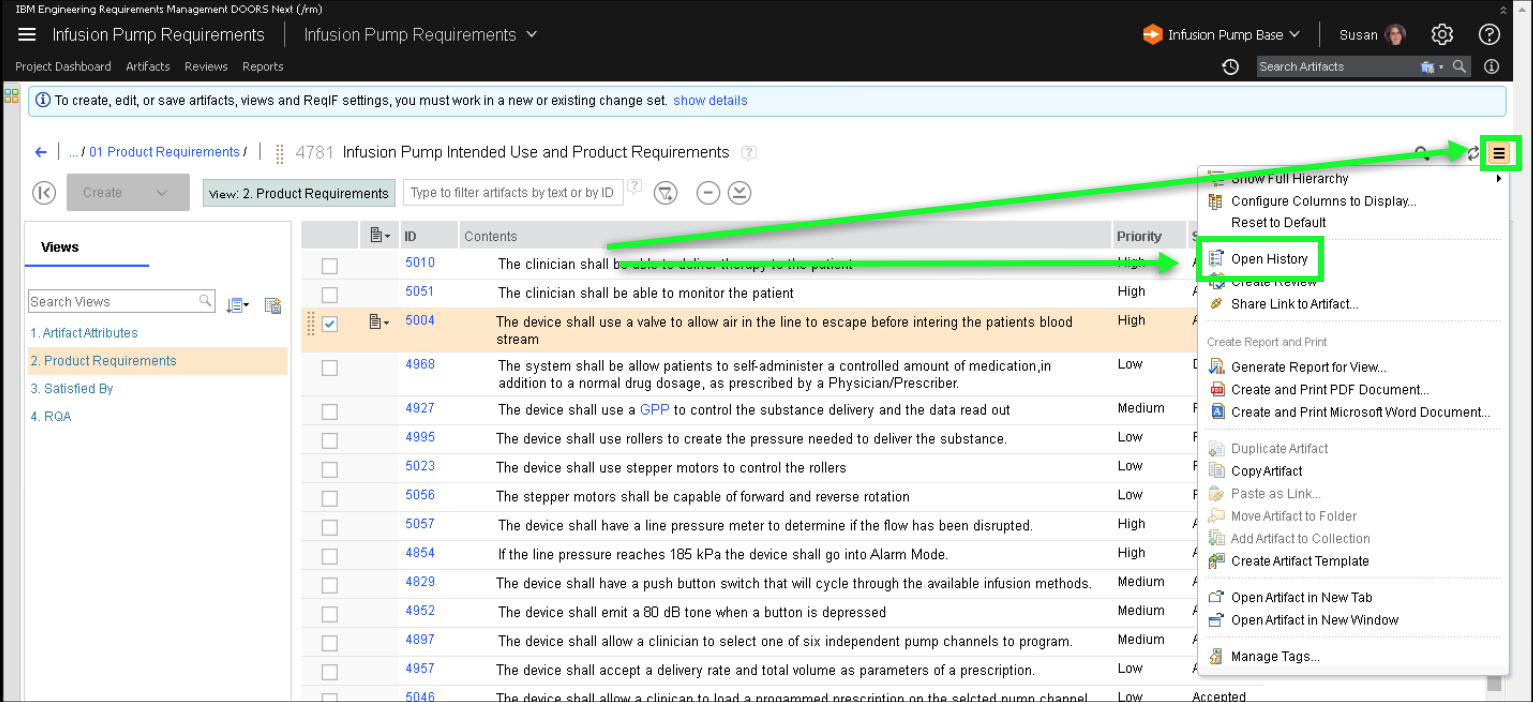Open the highlighted module actions menu icon
This screenshot has width=1533, height=702.
click(1499, 153)
